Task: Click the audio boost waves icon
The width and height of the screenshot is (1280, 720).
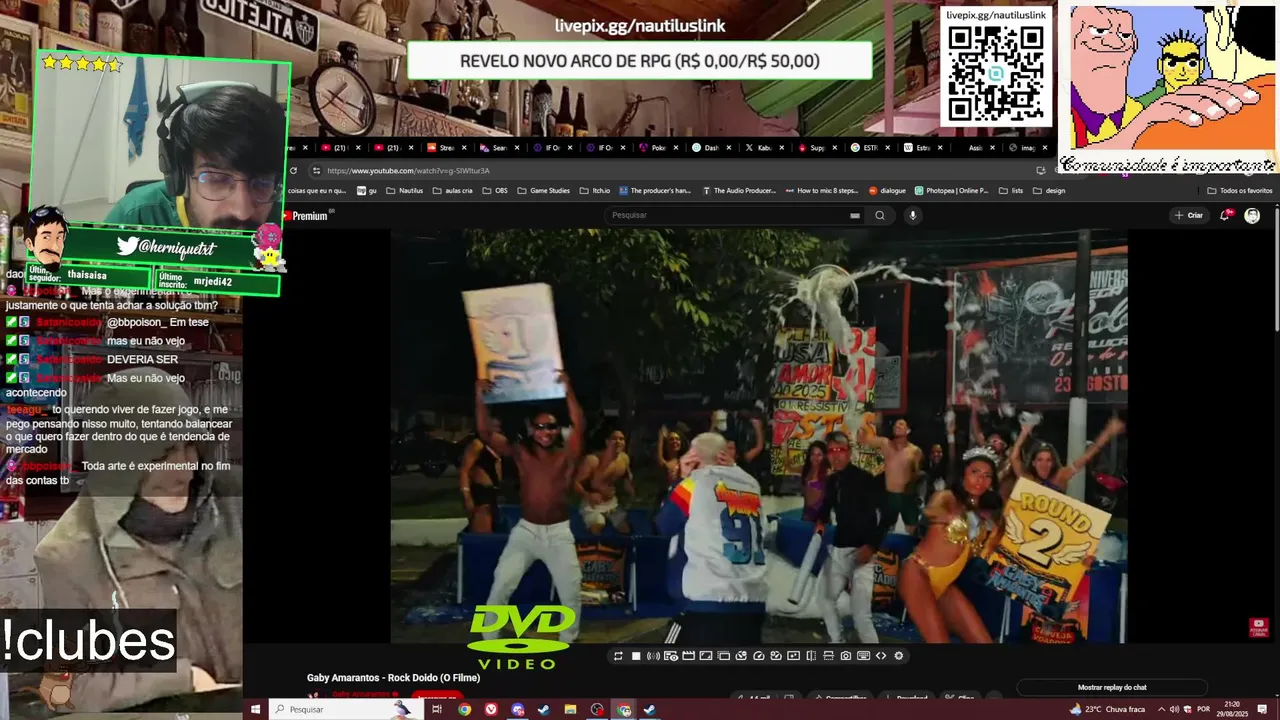Action: (653, 656)
